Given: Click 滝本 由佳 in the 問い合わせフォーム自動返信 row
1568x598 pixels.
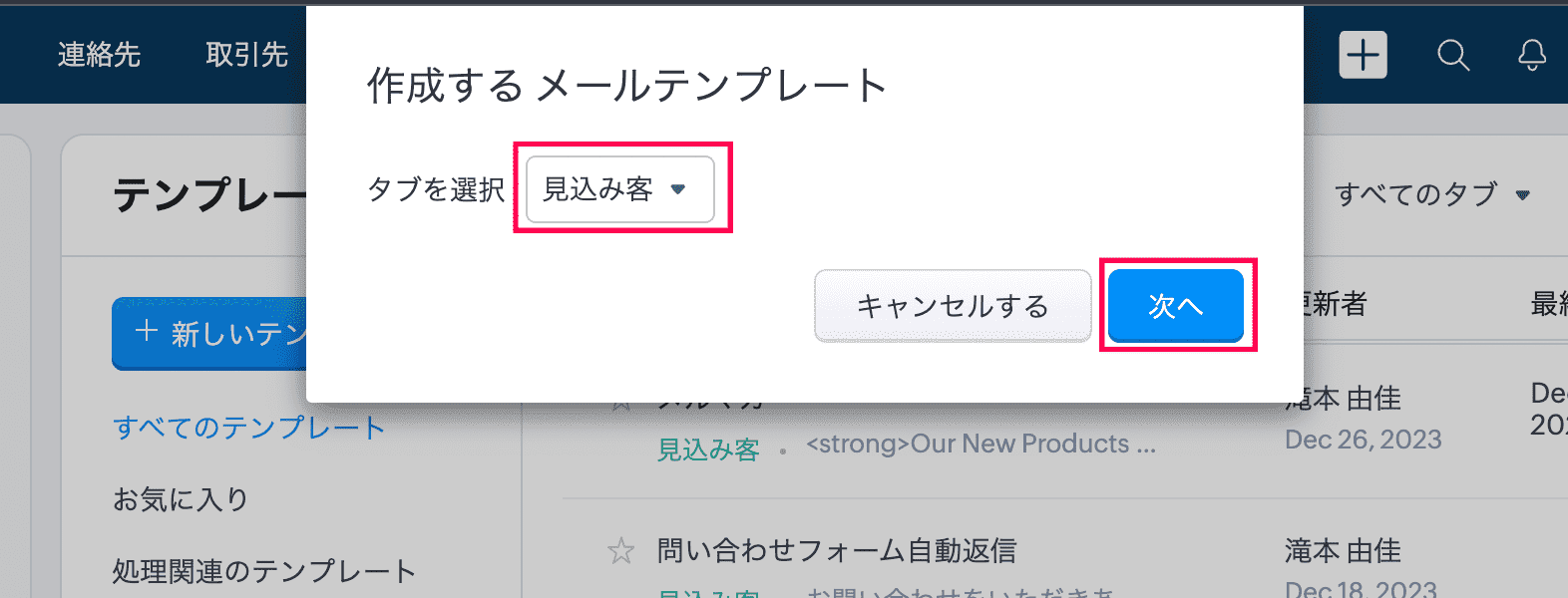Looking at the screenshot, I should pos(1343,550).
